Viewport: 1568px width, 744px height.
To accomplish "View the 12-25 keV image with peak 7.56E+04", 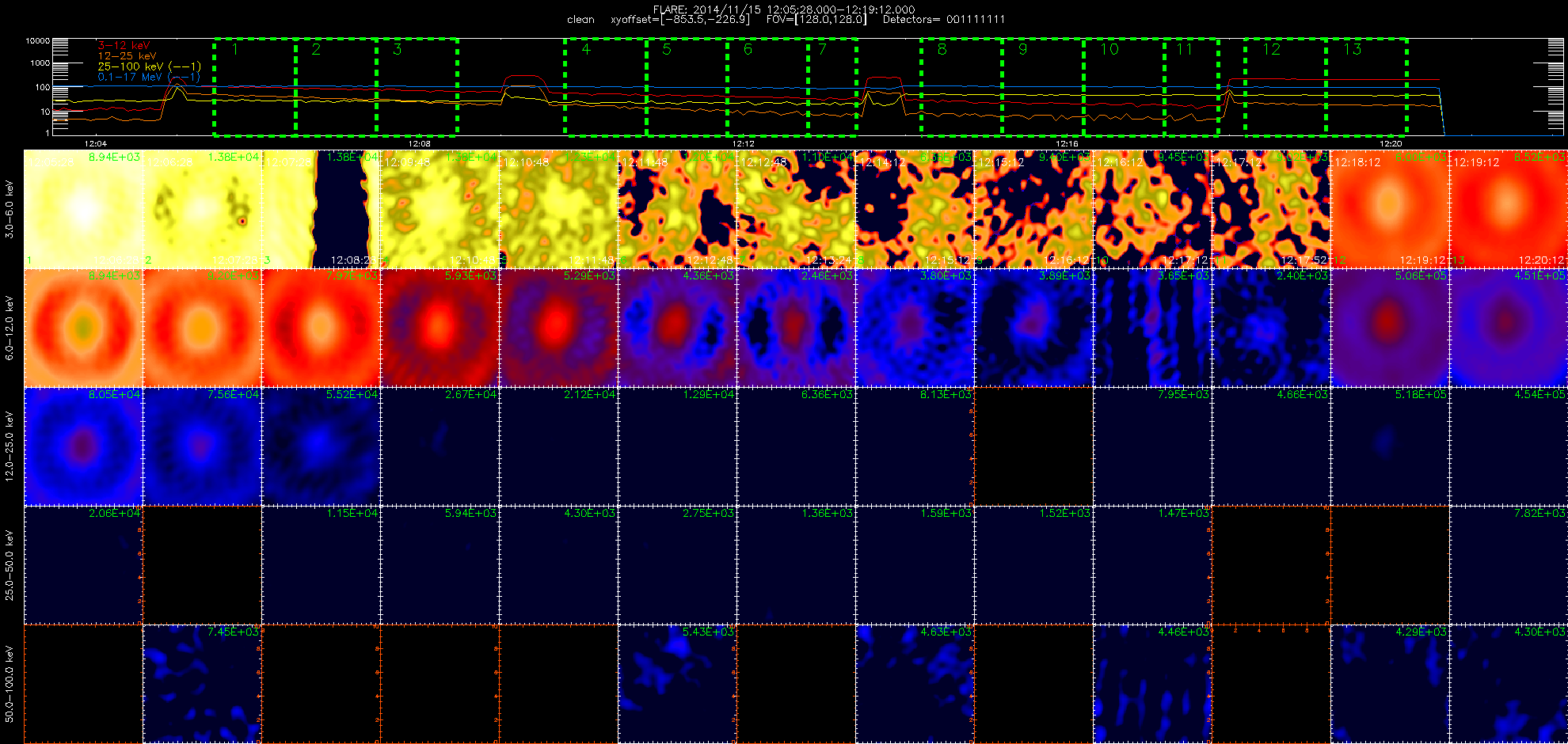I will coord(202,446).
